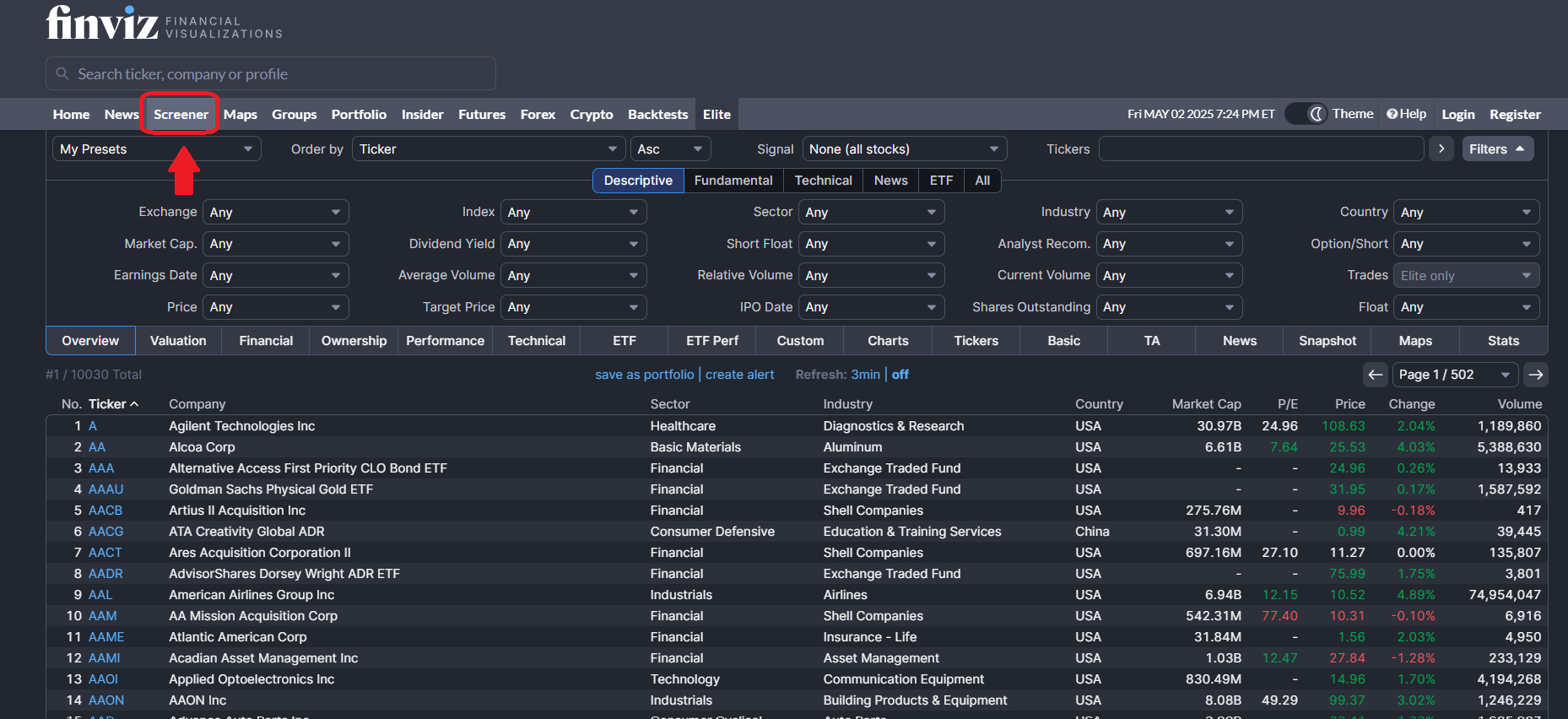Open the Screener menu item

(x=181, y=114)
